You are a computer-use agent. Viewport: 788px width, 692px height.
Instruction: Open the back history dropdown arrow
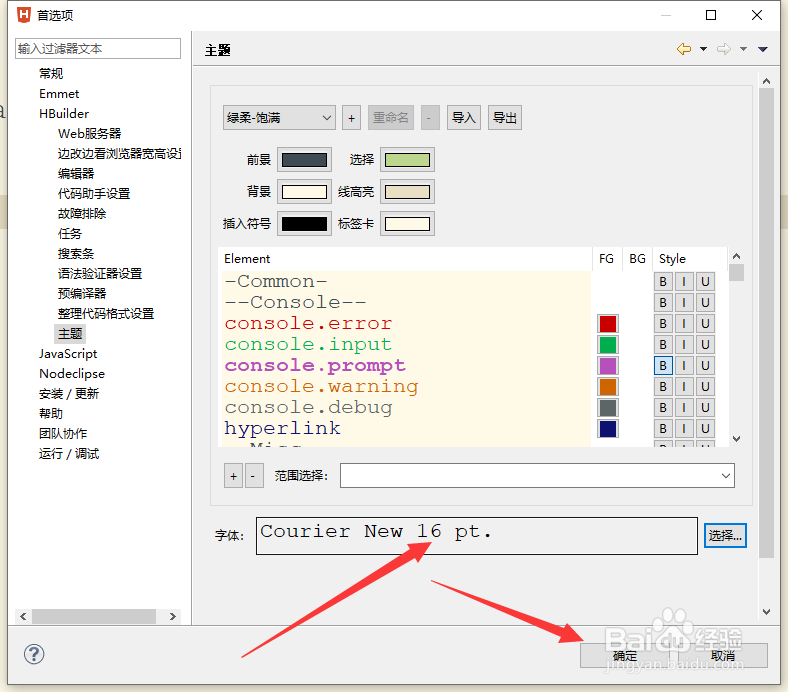pyautogui.click(x=704, y=49)
